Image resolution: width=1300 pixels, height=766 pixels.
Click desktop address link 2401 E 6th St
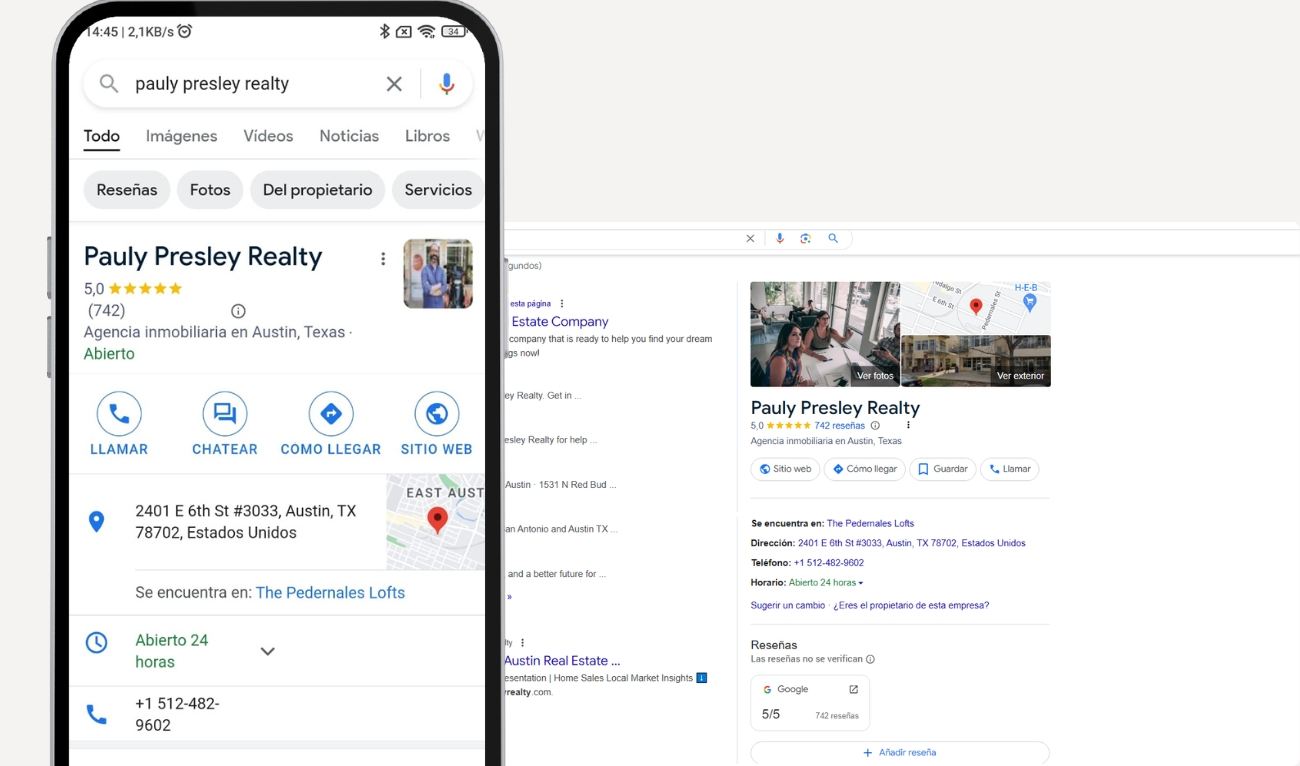[911, 543]
